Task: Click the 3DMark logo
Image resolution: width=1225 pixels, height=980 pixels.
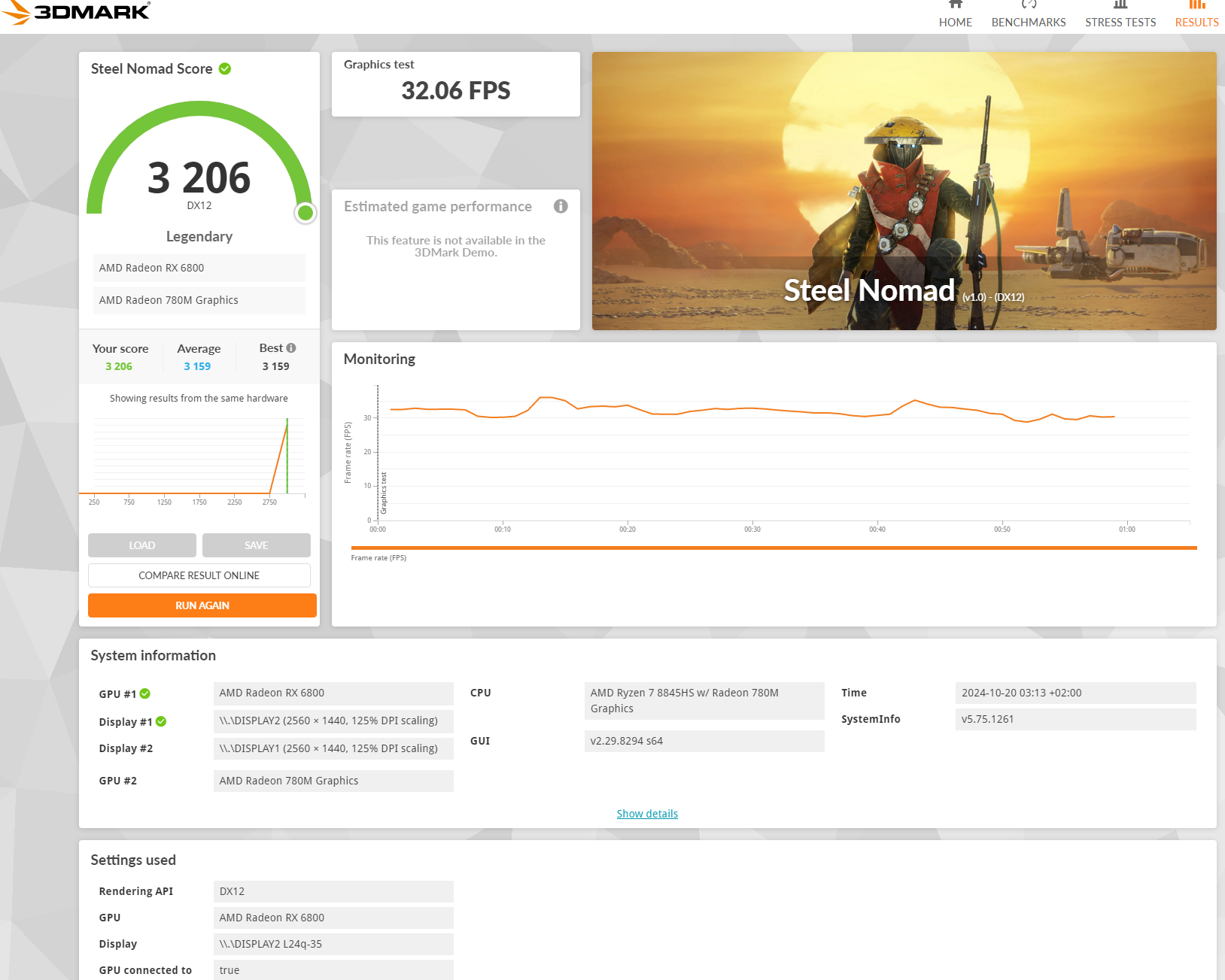Action: (76, 12)
